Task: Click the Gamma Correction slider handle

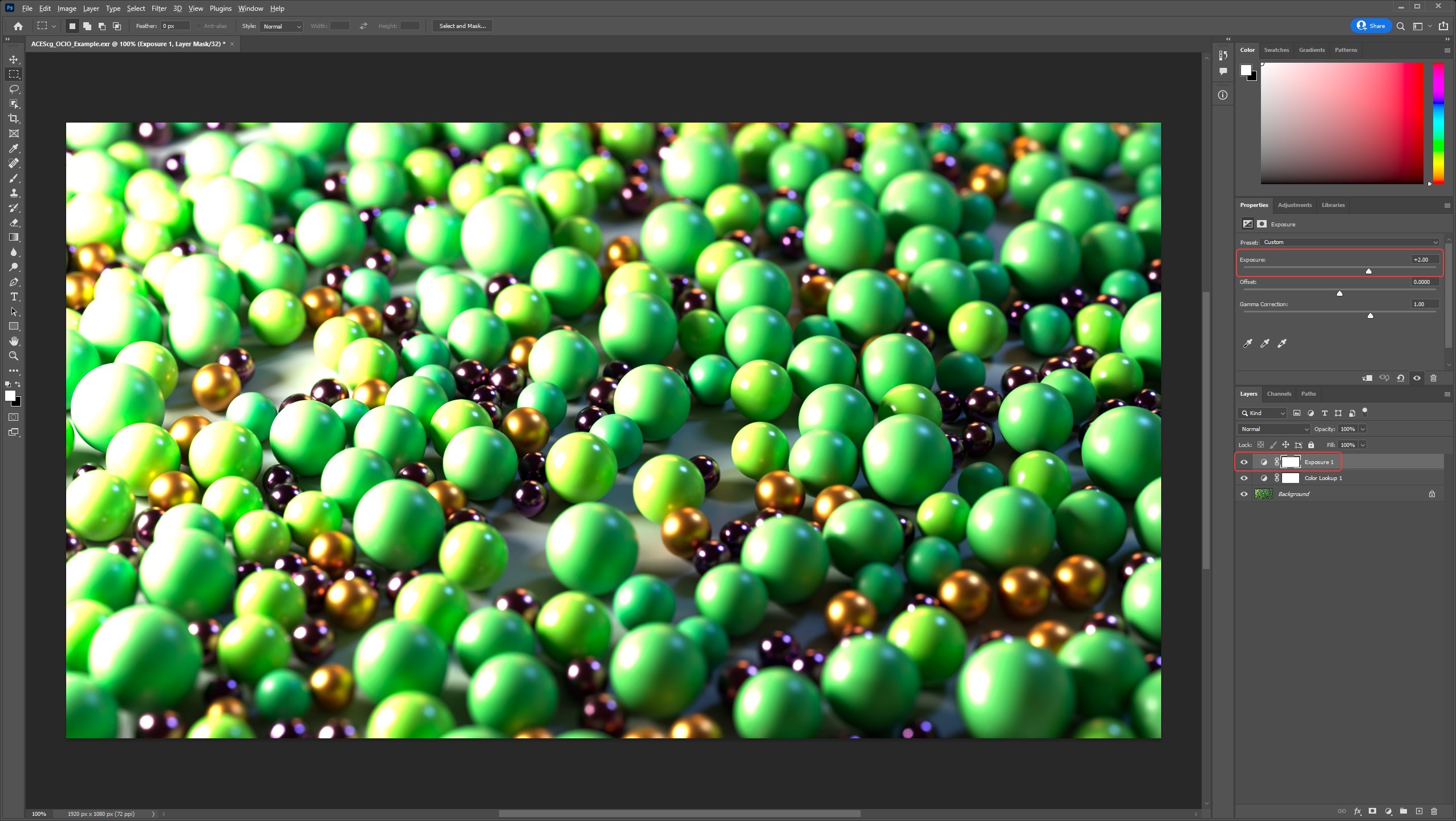Action: coord(1370,315)
